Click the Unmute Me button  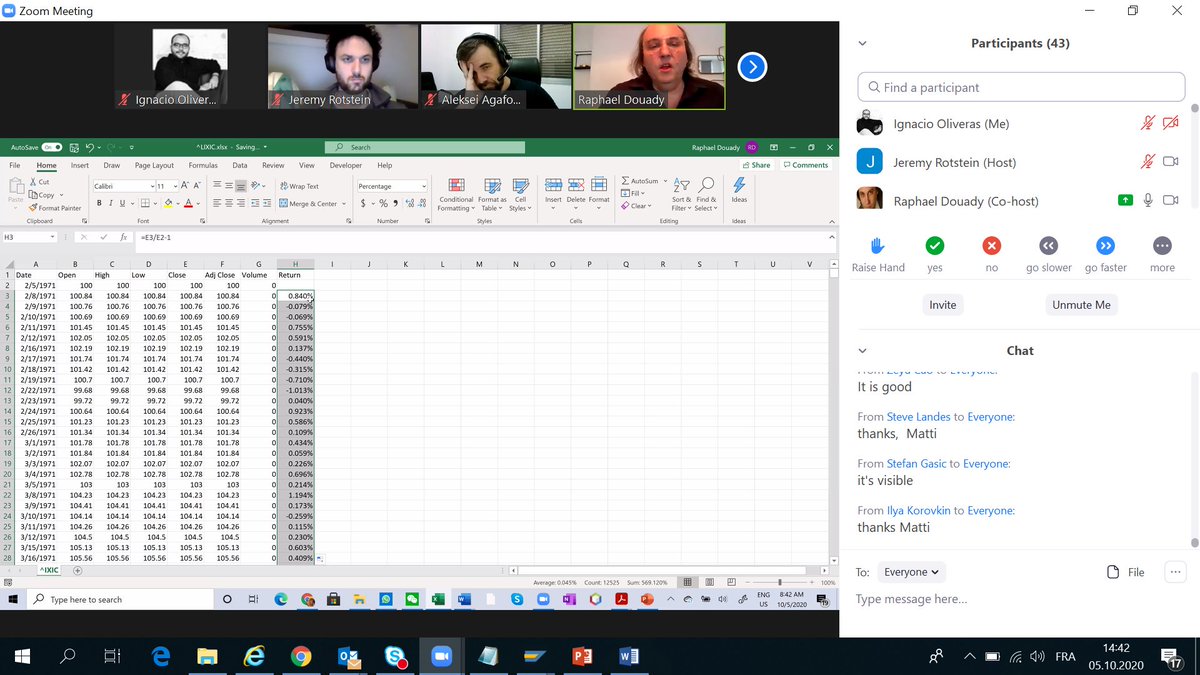tap(1081, 305)
